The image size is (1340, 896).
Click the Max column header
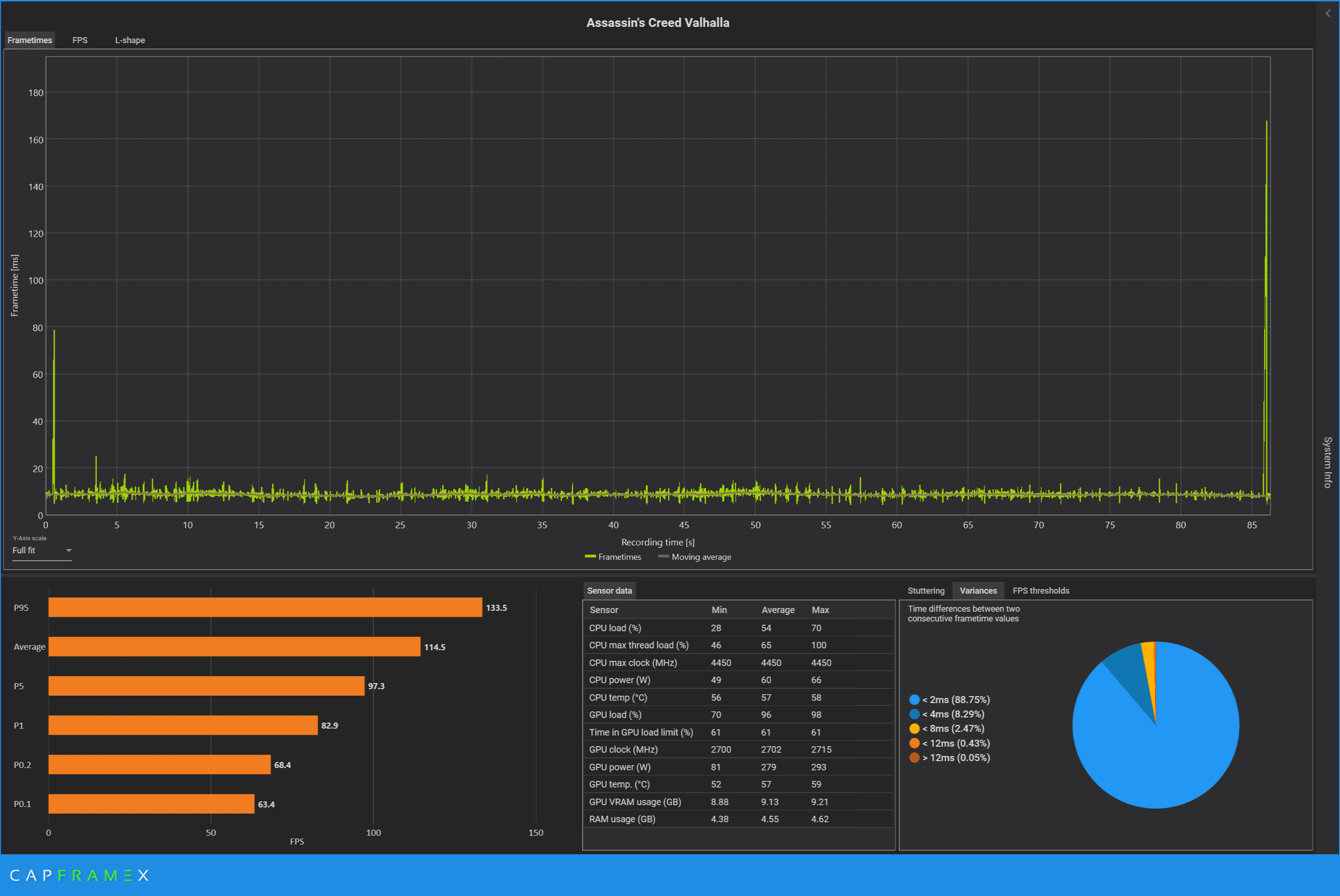pos(820,610)
